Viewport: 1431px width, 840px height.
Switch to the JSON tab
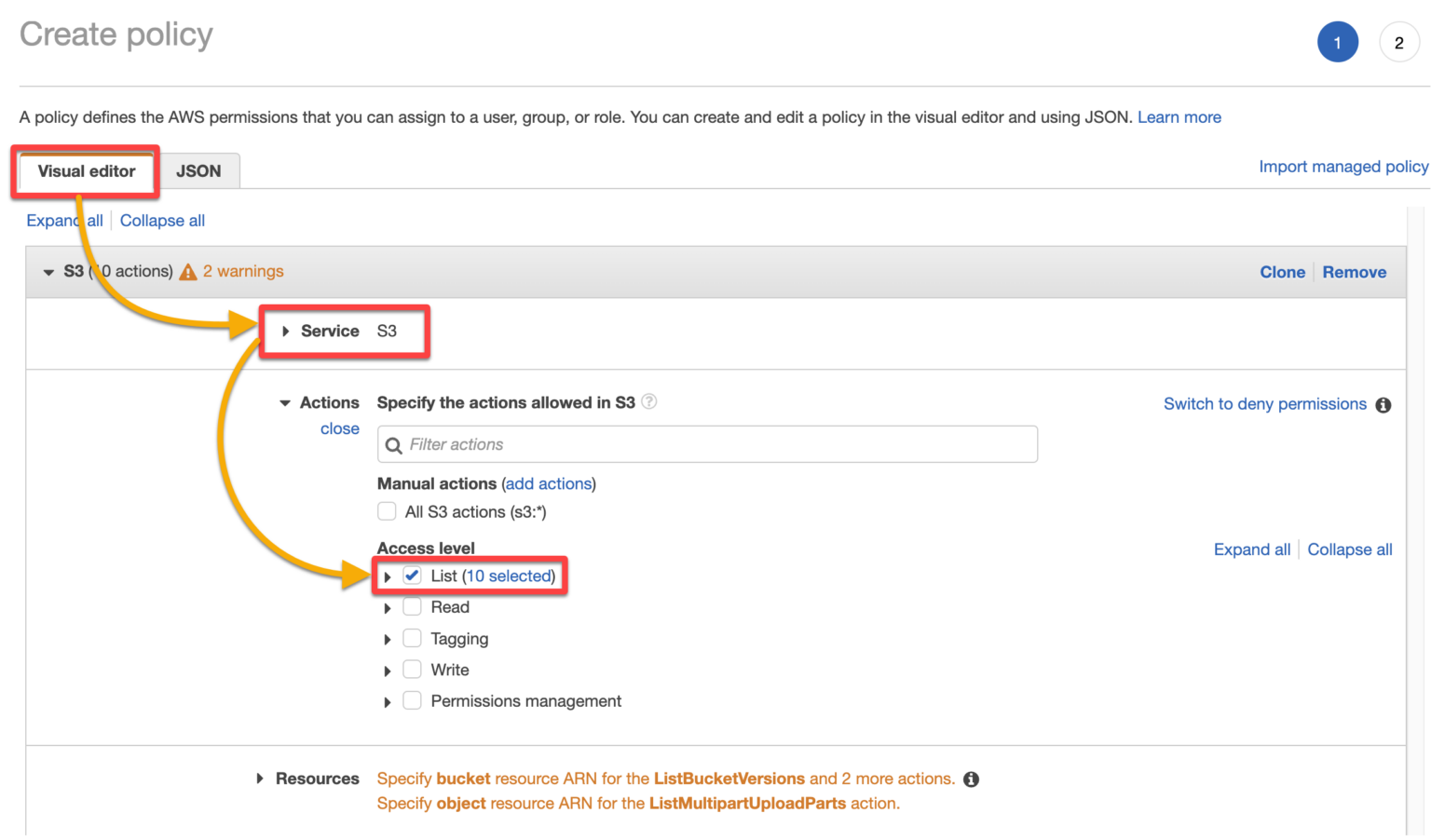point(198,170)
